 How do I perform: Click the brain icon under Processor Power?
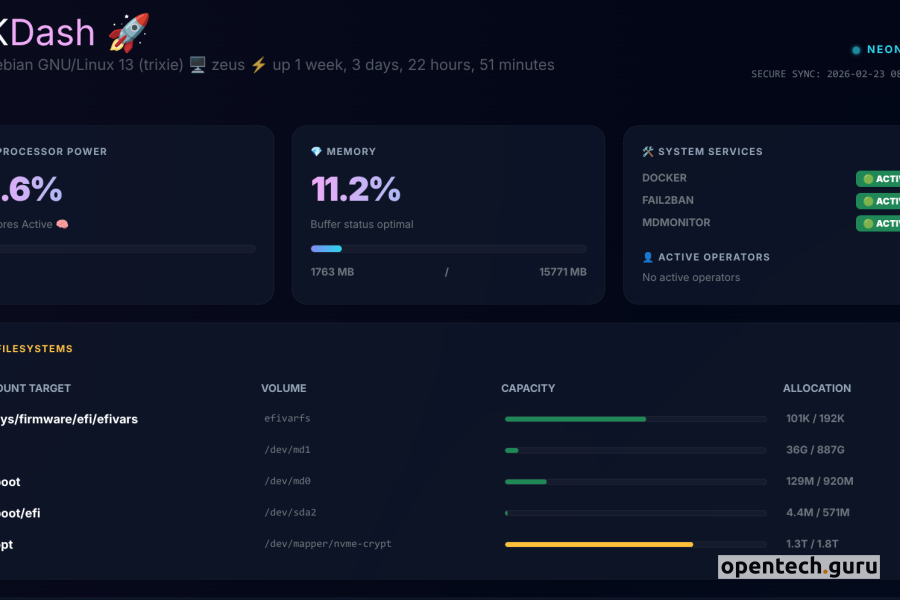click(x=62, y=224)
